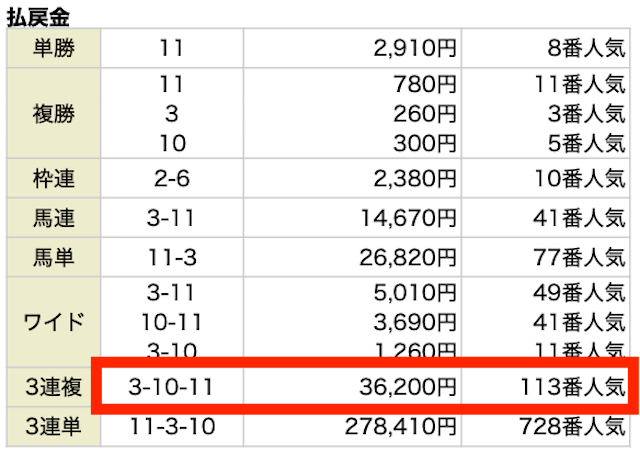
Task: Click the 36,200円 trio payout
Action: point(407,387)
